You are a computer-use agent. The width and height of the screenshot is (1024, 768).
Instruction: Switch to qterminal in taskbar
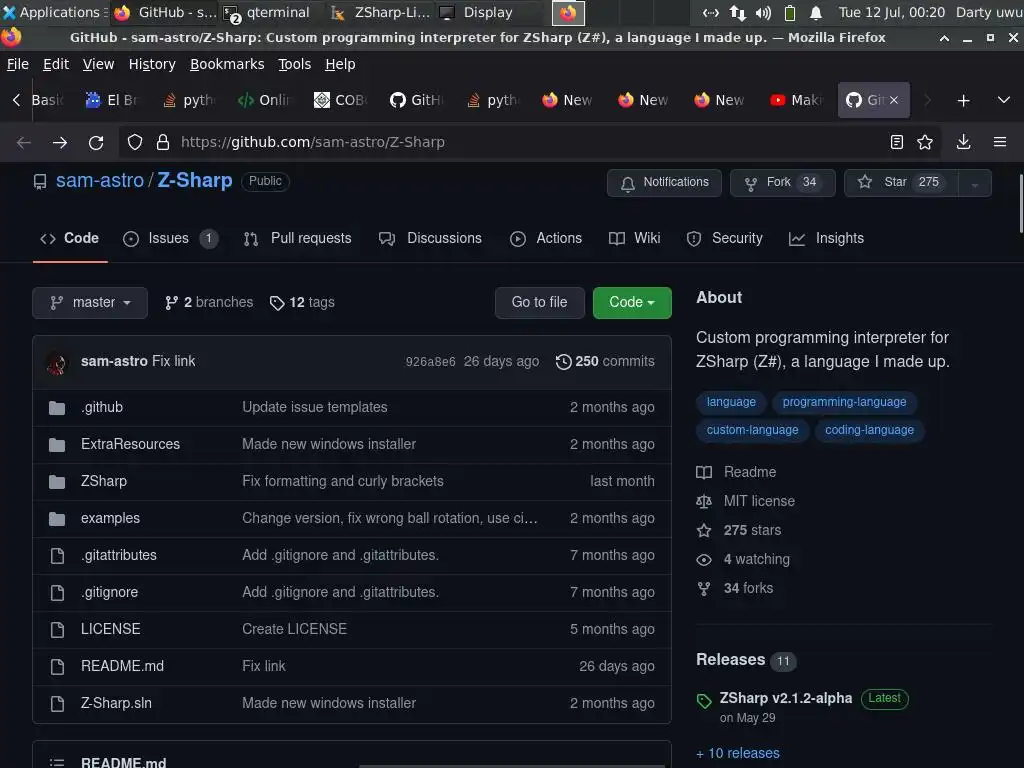coord(268,12)
